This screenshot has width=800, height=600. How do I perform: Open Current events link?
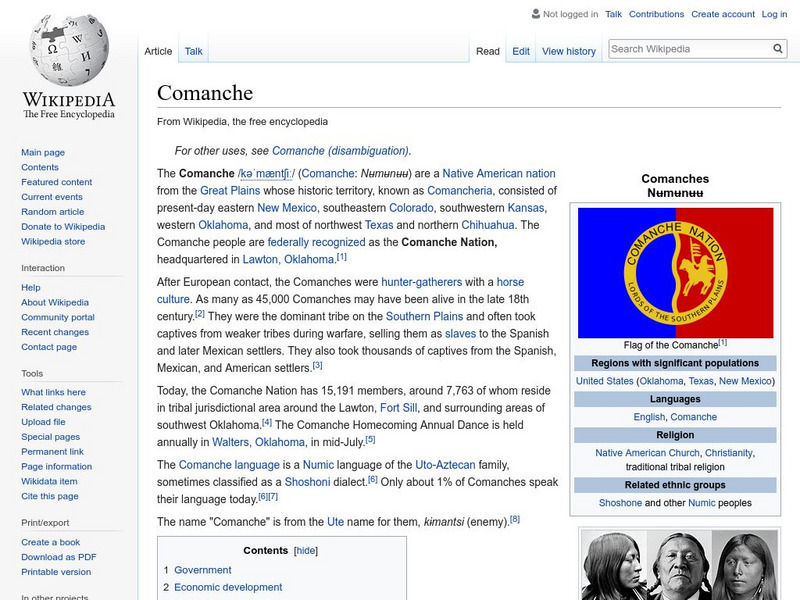point(52,197)
